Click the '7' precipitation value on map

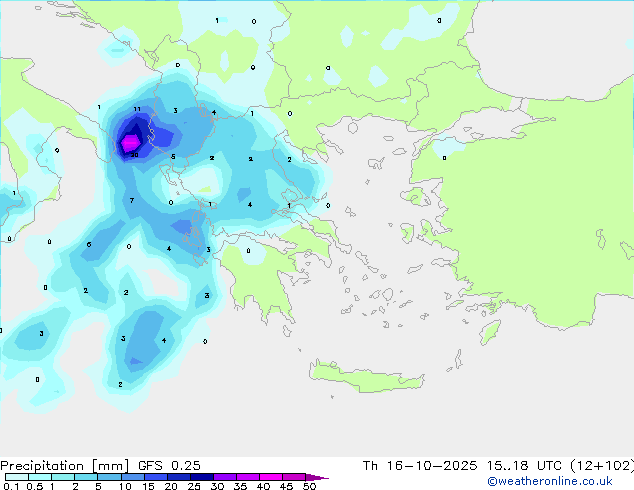point(131,201)
